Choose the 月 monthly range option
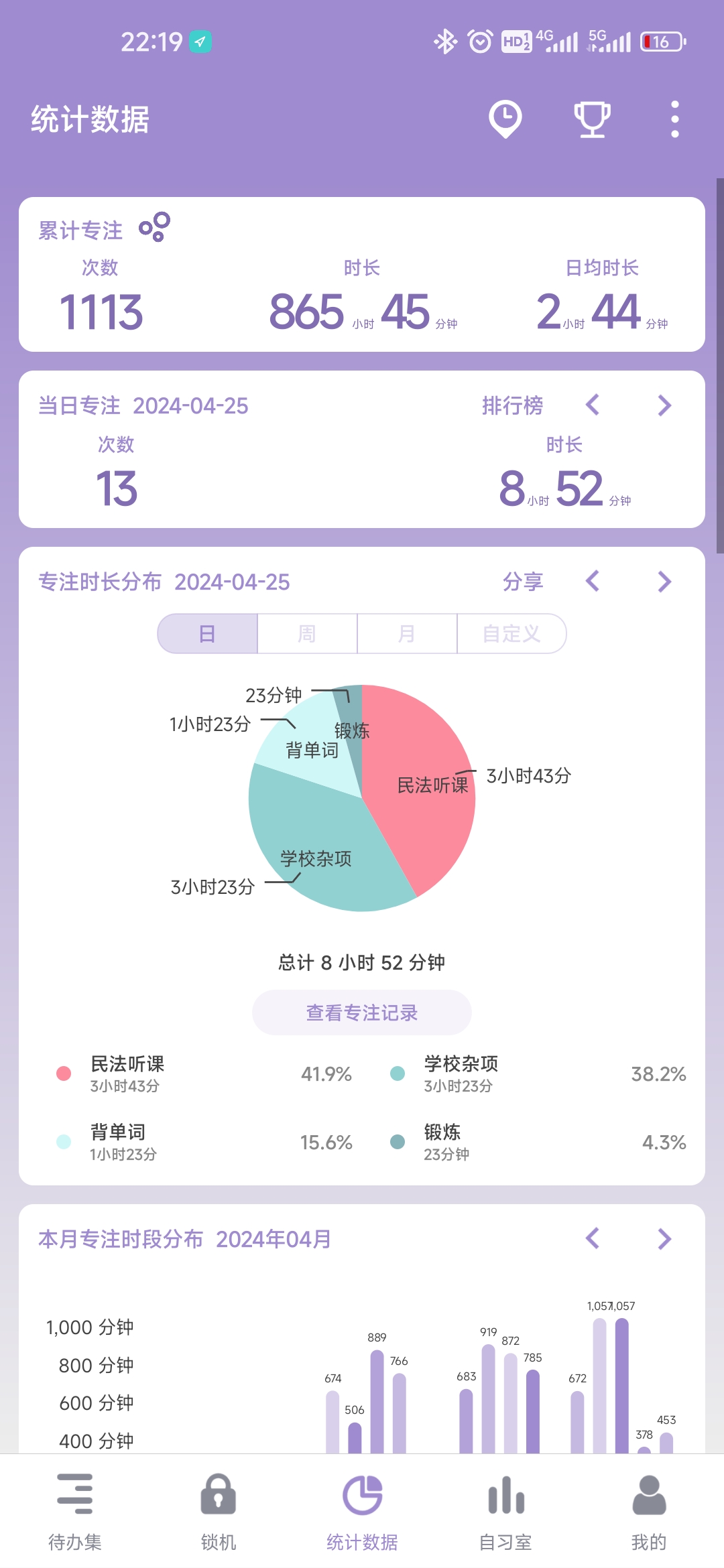 tap(406, 633)
